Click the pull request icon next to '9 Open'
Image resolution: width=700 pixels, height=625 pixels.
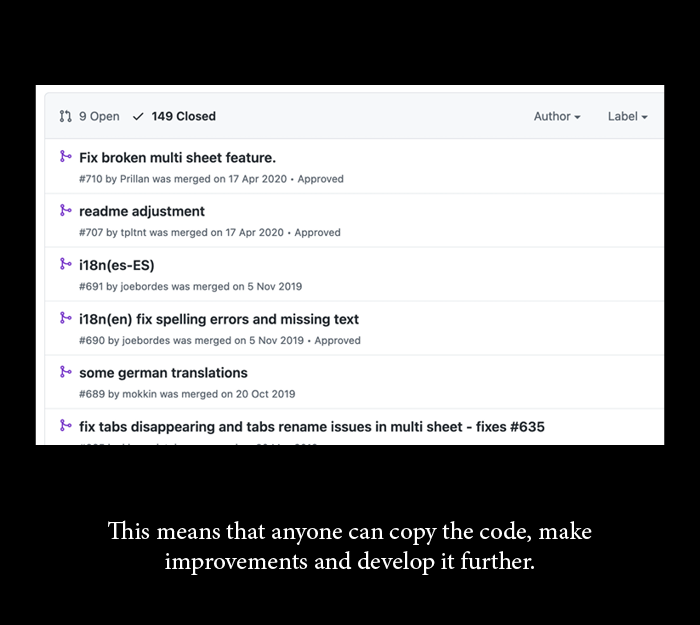65,116
